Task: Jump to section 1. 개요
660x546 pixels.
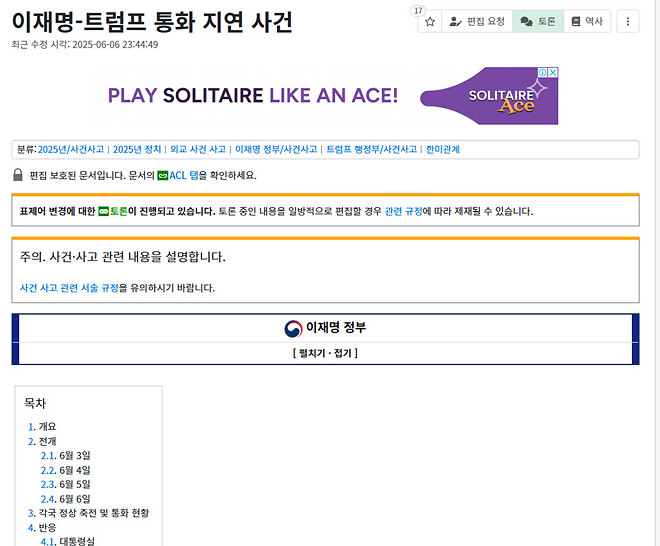Action: pyautogui.click(x=42, y=426)
